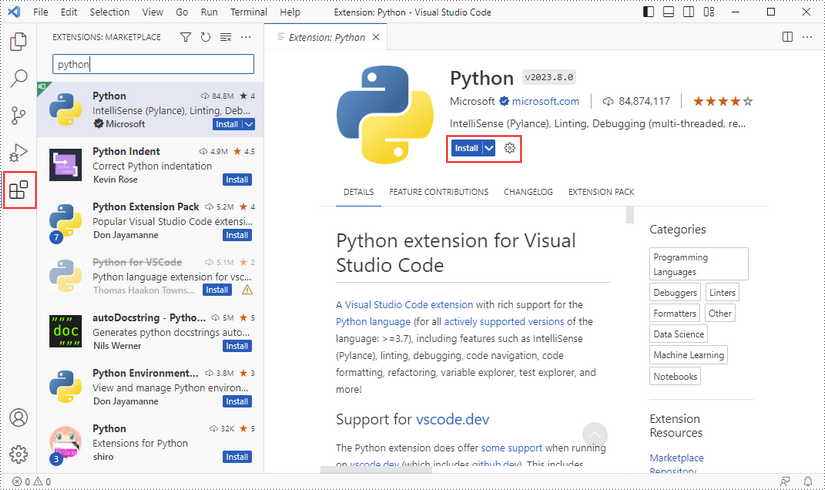825x490 pixels.
Task: Open Source Control view
Action: (x=18, y=115)
